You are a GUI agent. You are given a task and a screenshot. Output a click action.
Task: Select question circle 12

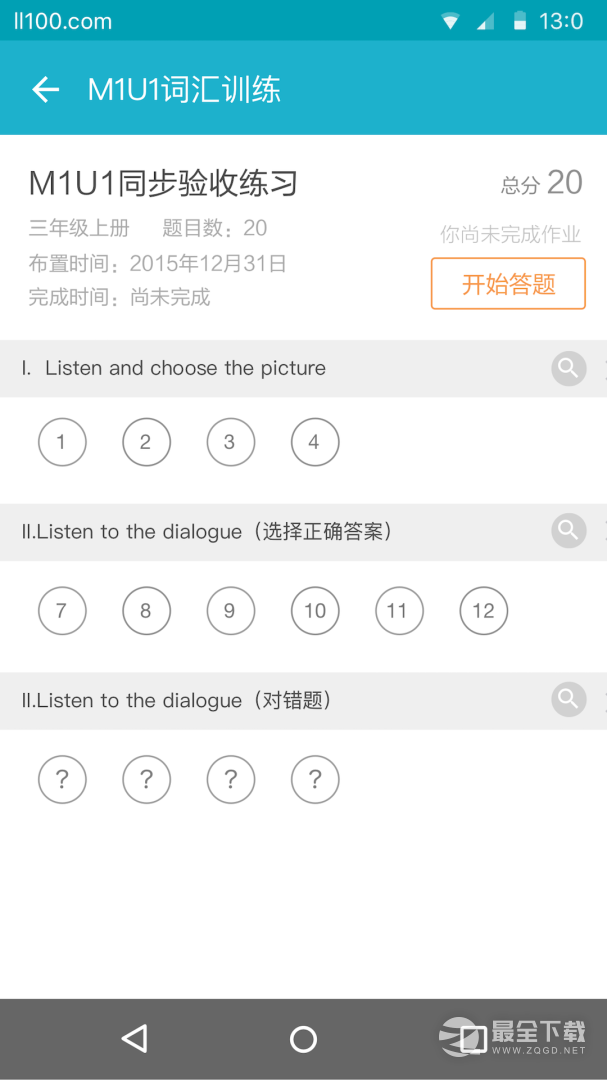pyautogui.click(x=483, y=610)
